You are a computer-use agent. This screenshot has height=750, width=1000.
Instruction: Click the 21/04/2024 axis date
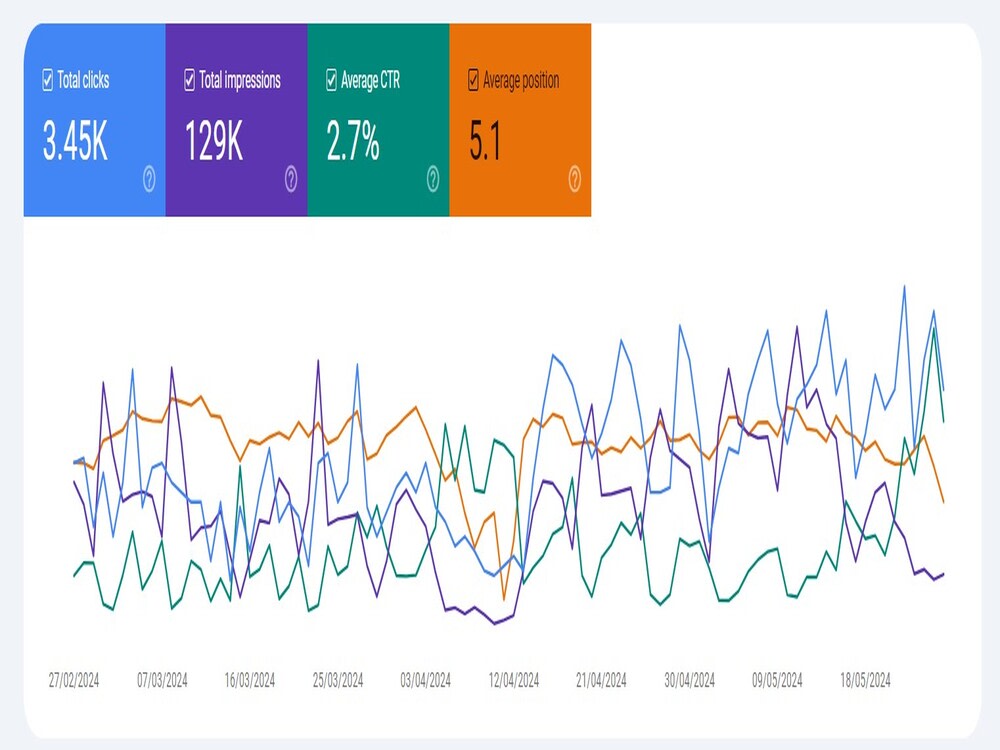[x=601, y=680]
